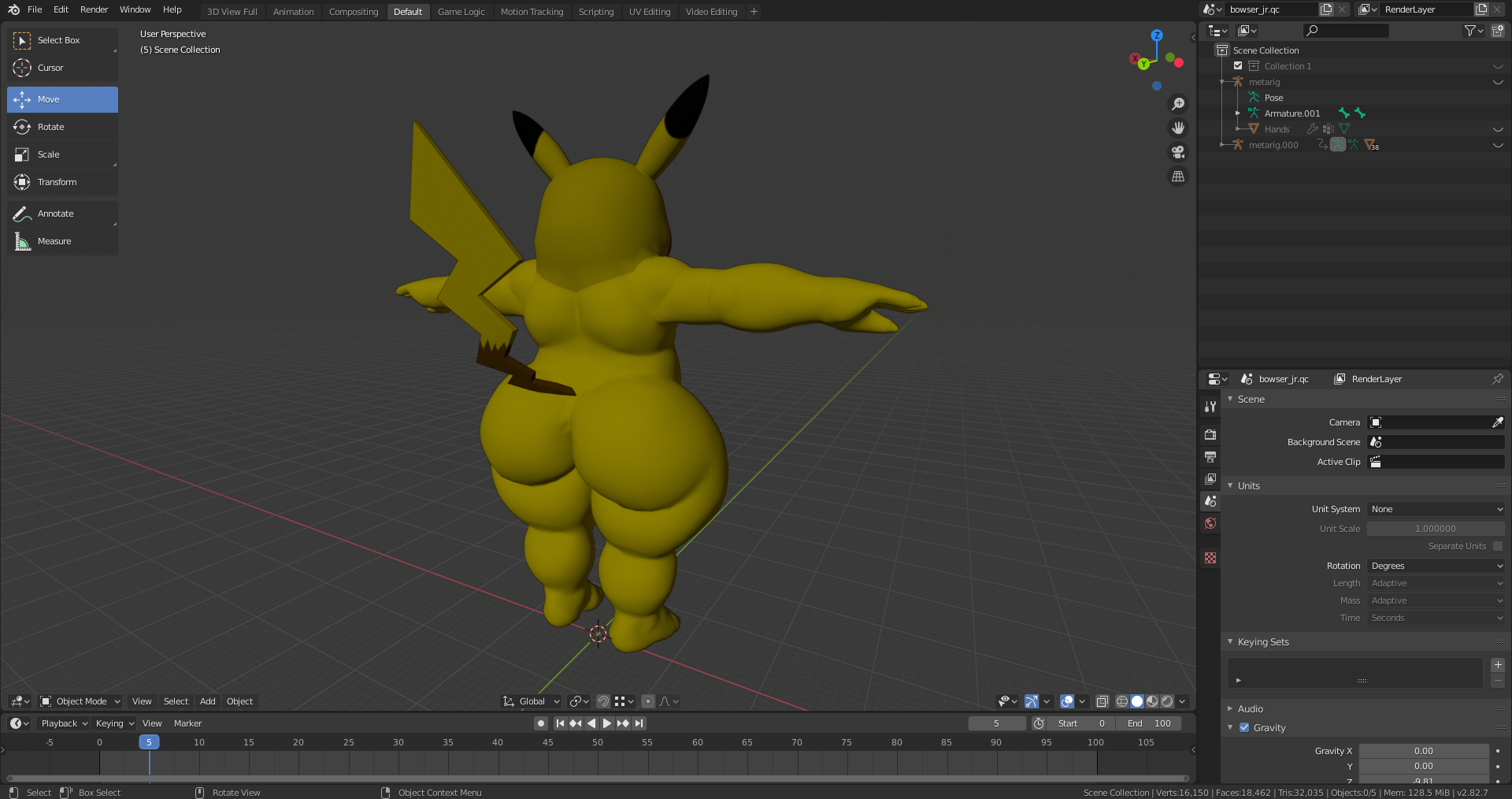1512x799 pixels.
Task: Open the Unit System dropdown
Action: (x=1436, y=509)
